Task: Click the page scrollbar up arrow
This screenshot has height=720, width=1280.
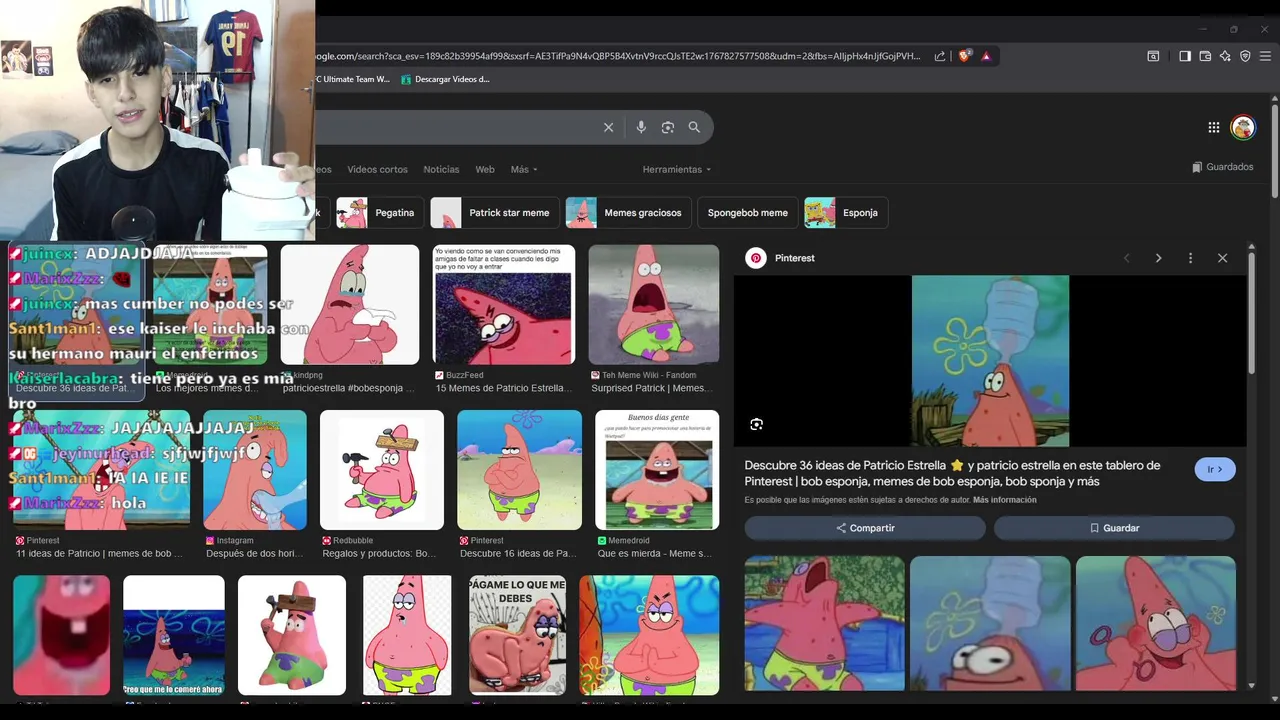Action: (1275, 99)
